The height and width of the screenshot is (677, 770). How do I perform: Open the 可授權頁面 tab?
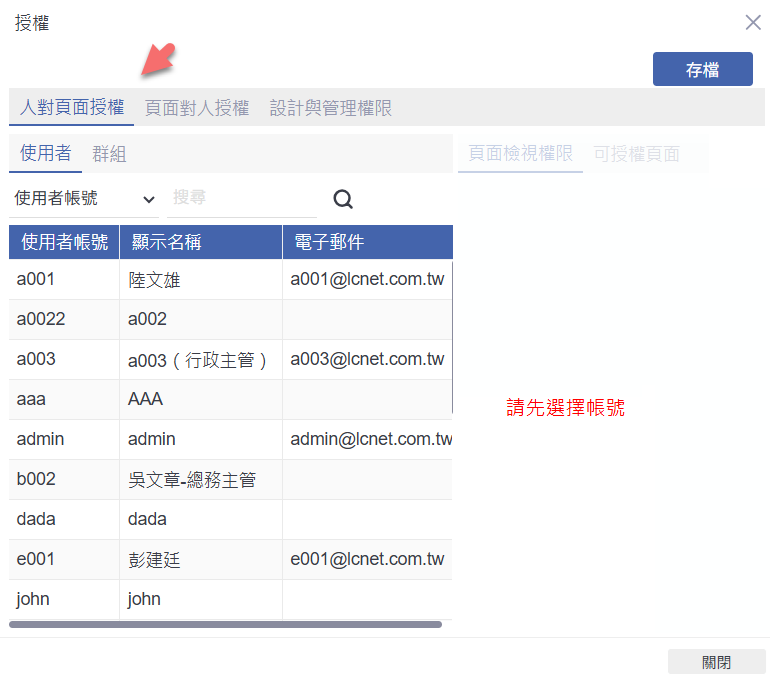coord(636,154)
